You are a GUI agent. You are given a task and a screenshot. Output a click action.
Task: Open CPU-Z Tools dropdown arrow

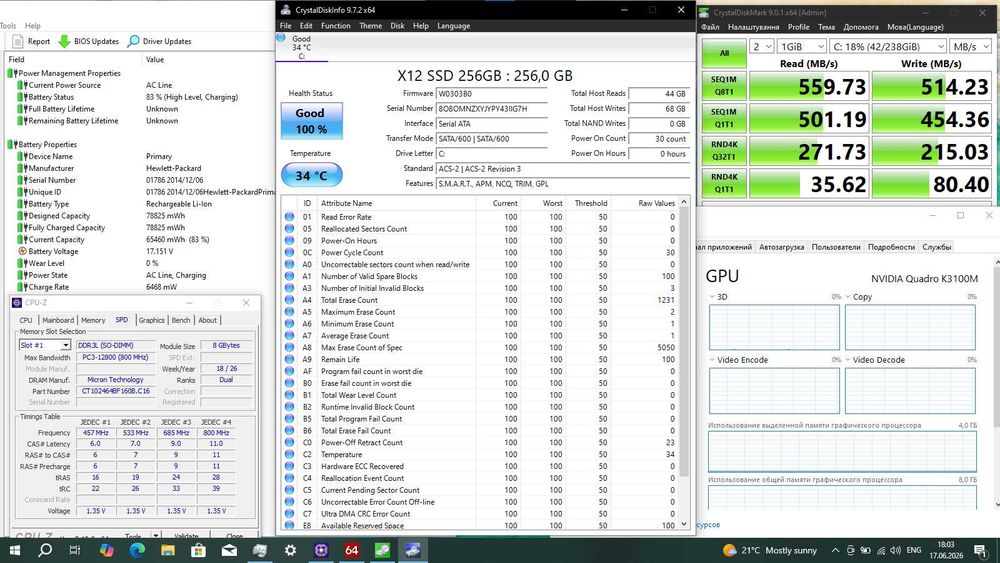(x=156, y=536)
